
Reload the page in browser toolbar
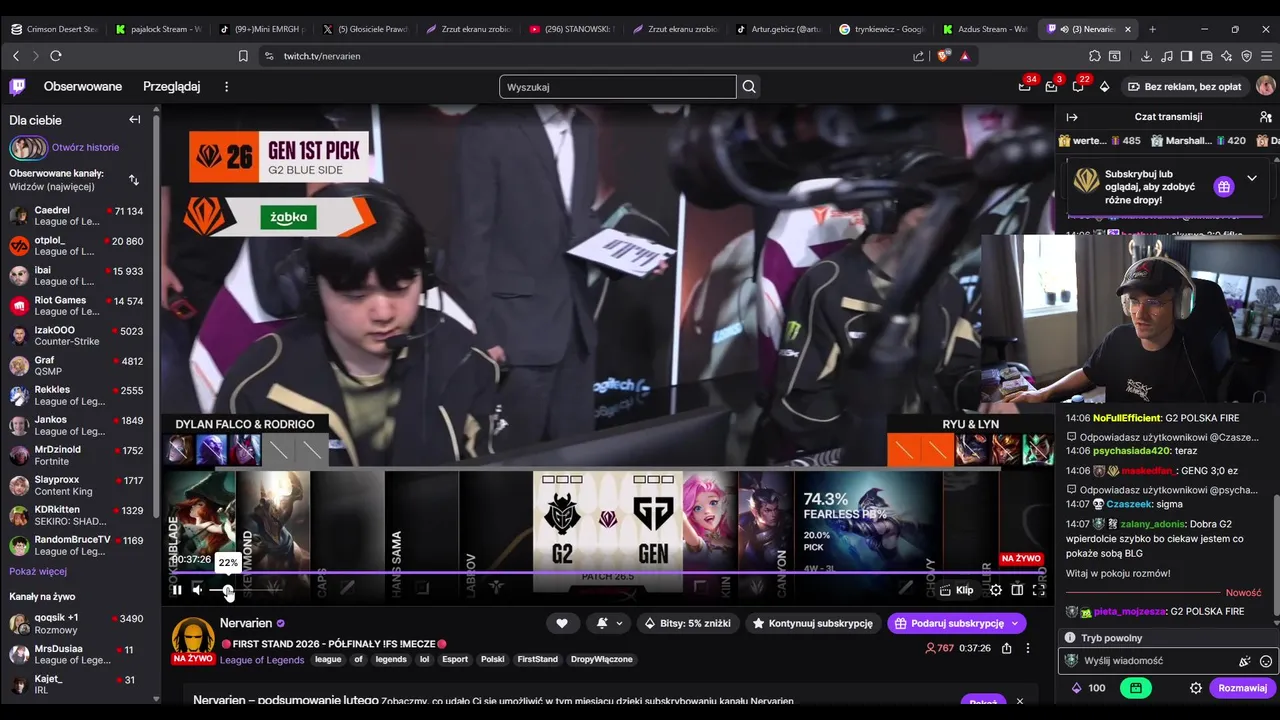56,56
